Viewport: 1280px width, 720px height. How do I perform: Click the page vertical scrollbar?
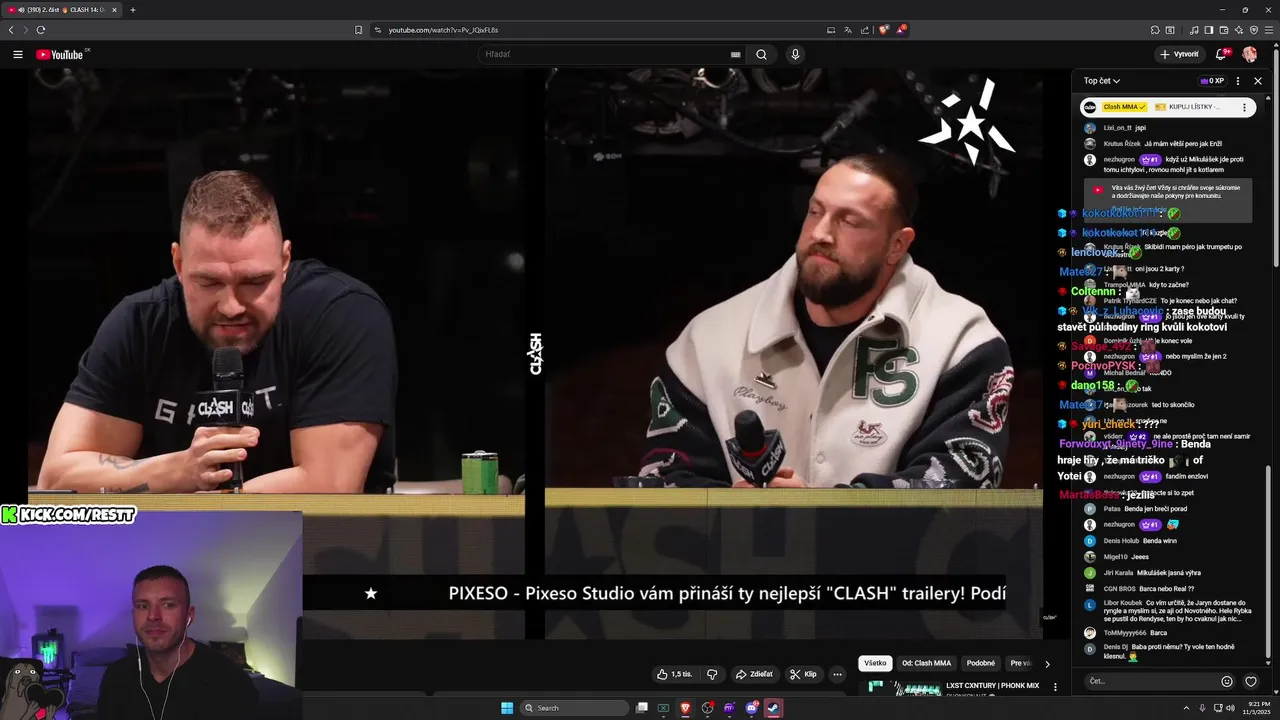tap(1275, 155)
